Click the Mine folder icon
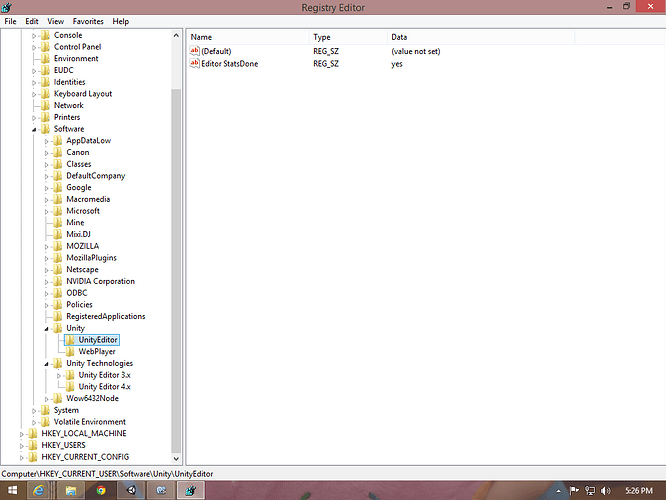 click(58, 223)
